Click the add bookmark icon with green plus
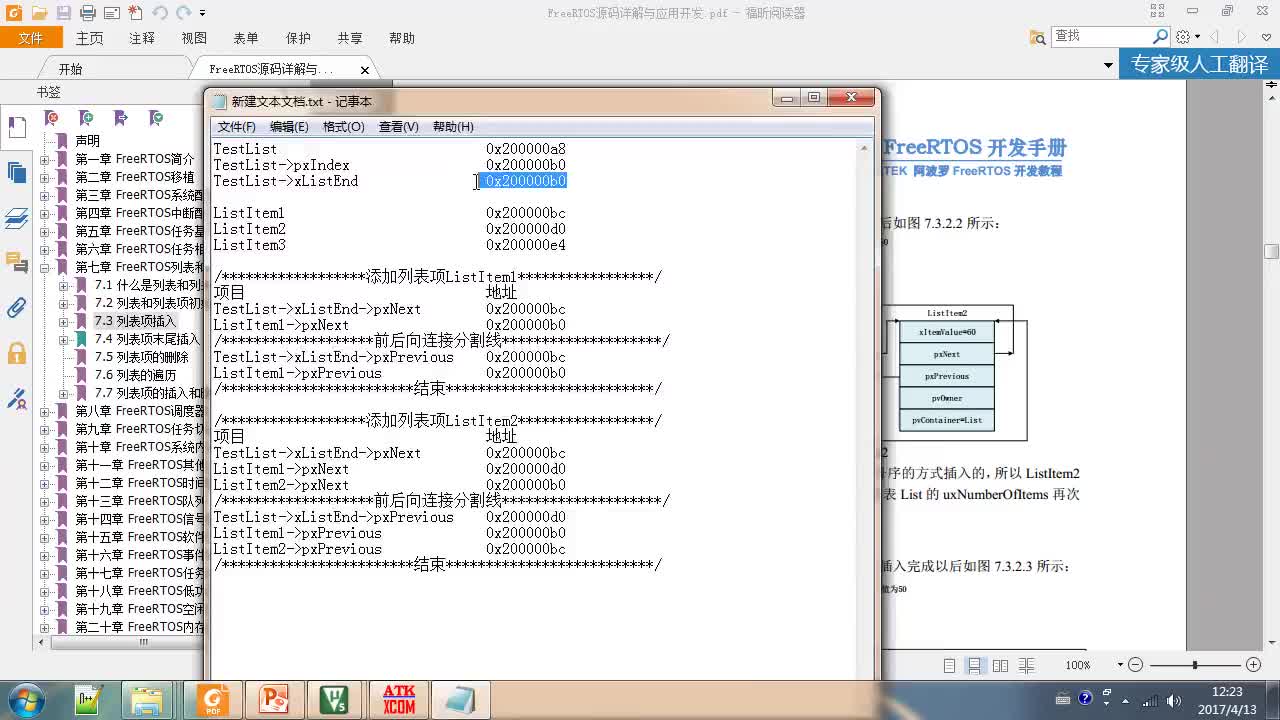1280x720 pixels. [x=87, y=118]
